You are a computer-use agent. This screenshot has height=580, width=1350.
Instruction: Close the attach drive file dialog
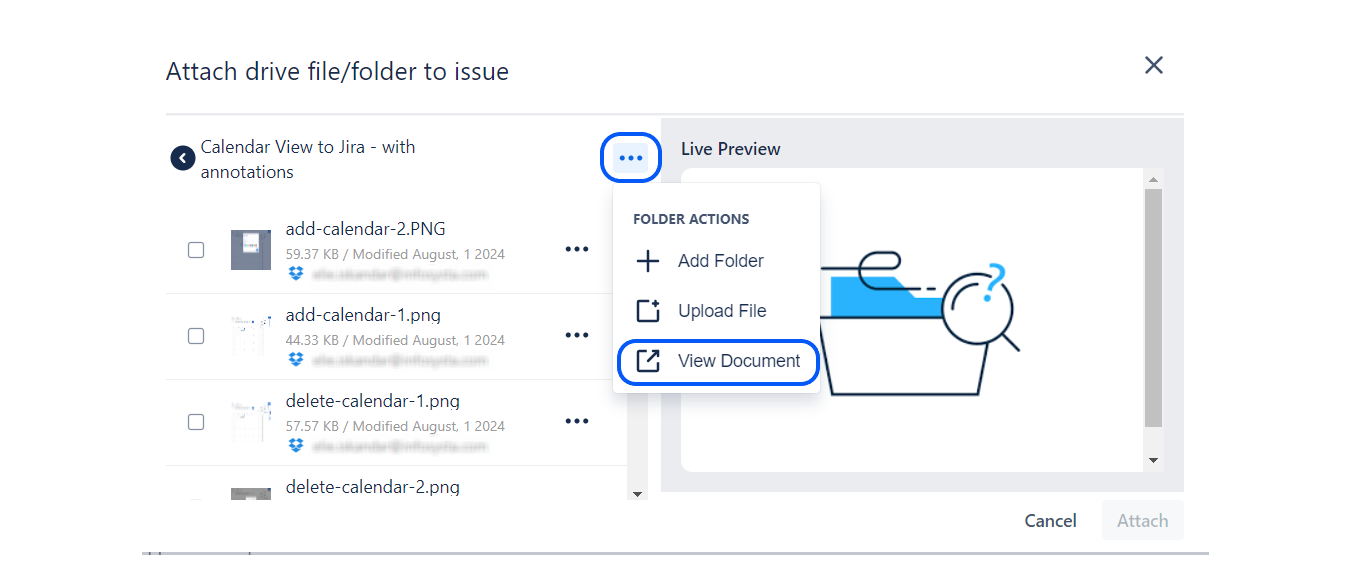coord(1153,65)
